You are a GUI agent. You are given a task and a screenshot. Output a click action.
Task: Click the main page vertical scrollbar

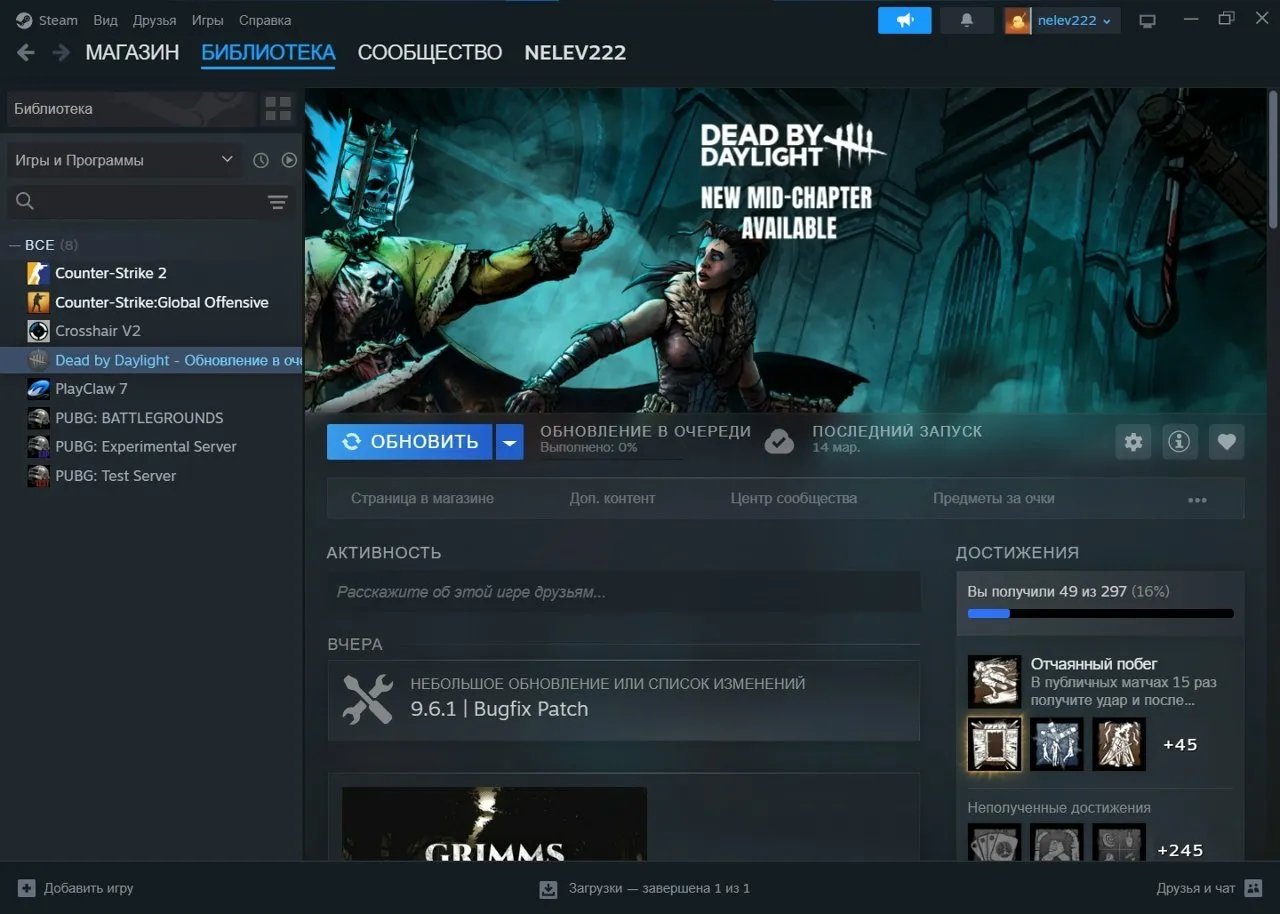[1273, 160]
